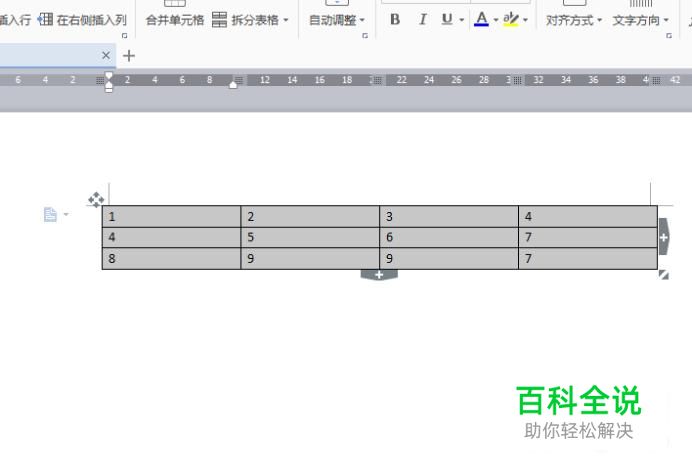The image size is (692, 475).
Task: Click the 拆分表格 split table icon
Action: [219, 20]
